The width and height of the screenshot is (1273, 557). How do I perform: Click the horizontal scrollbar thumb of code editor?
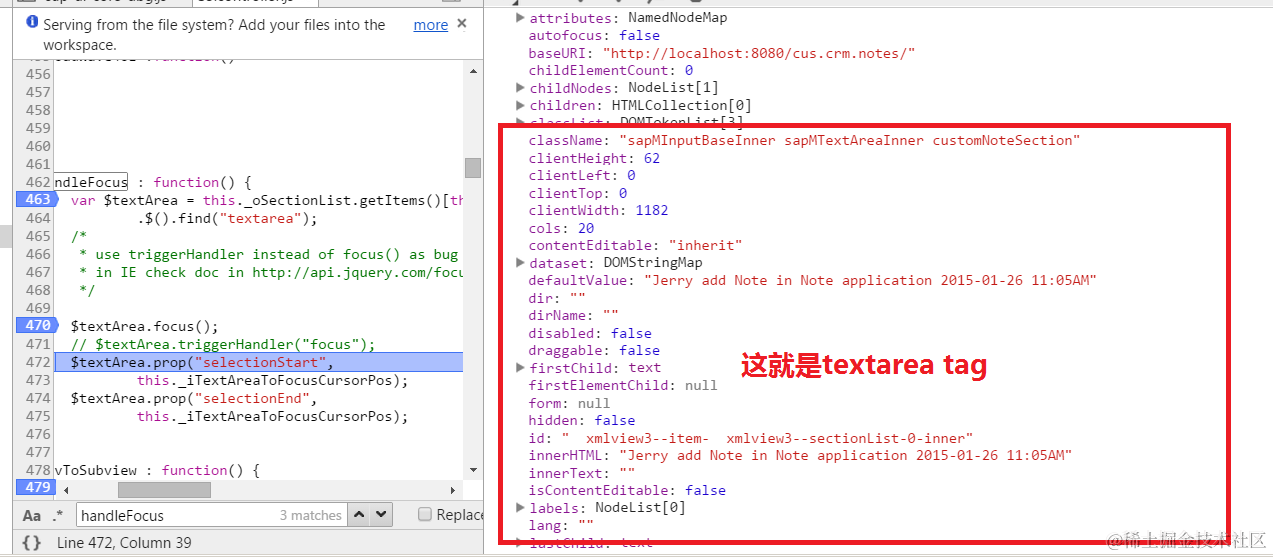tap(164, 490)
